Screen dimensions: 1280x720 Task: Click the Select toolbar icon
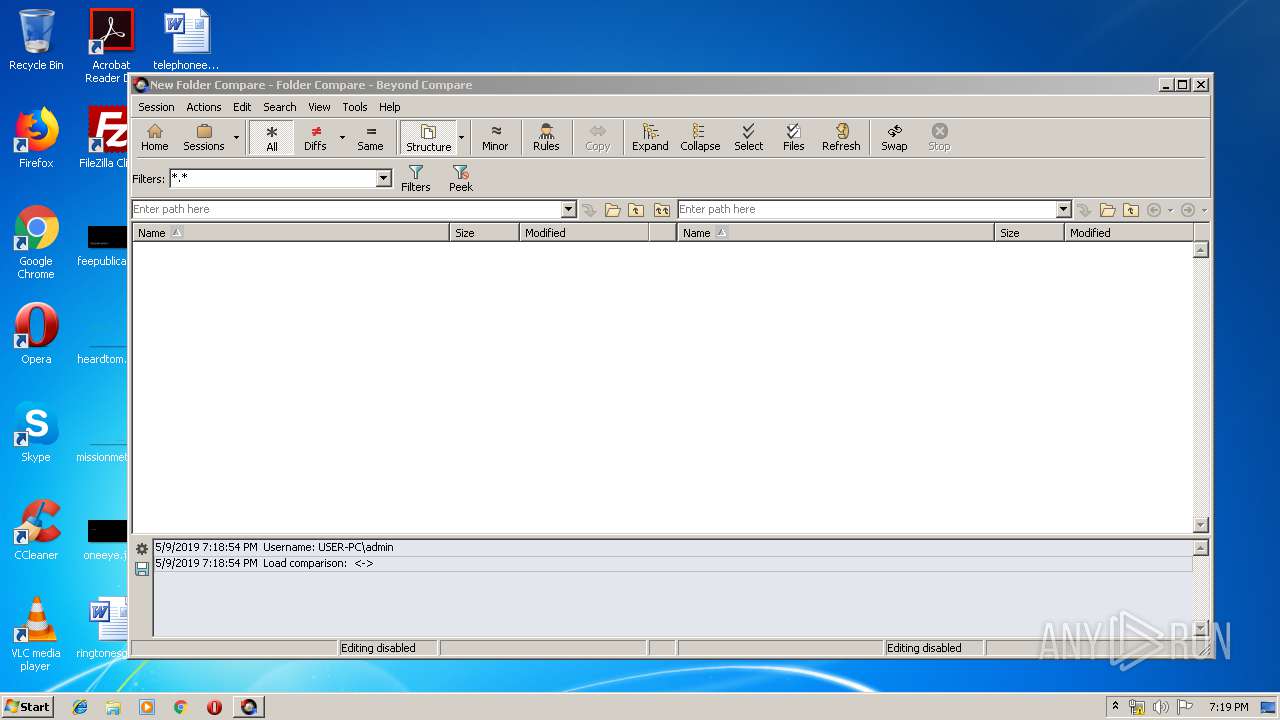tap(748, 138)
